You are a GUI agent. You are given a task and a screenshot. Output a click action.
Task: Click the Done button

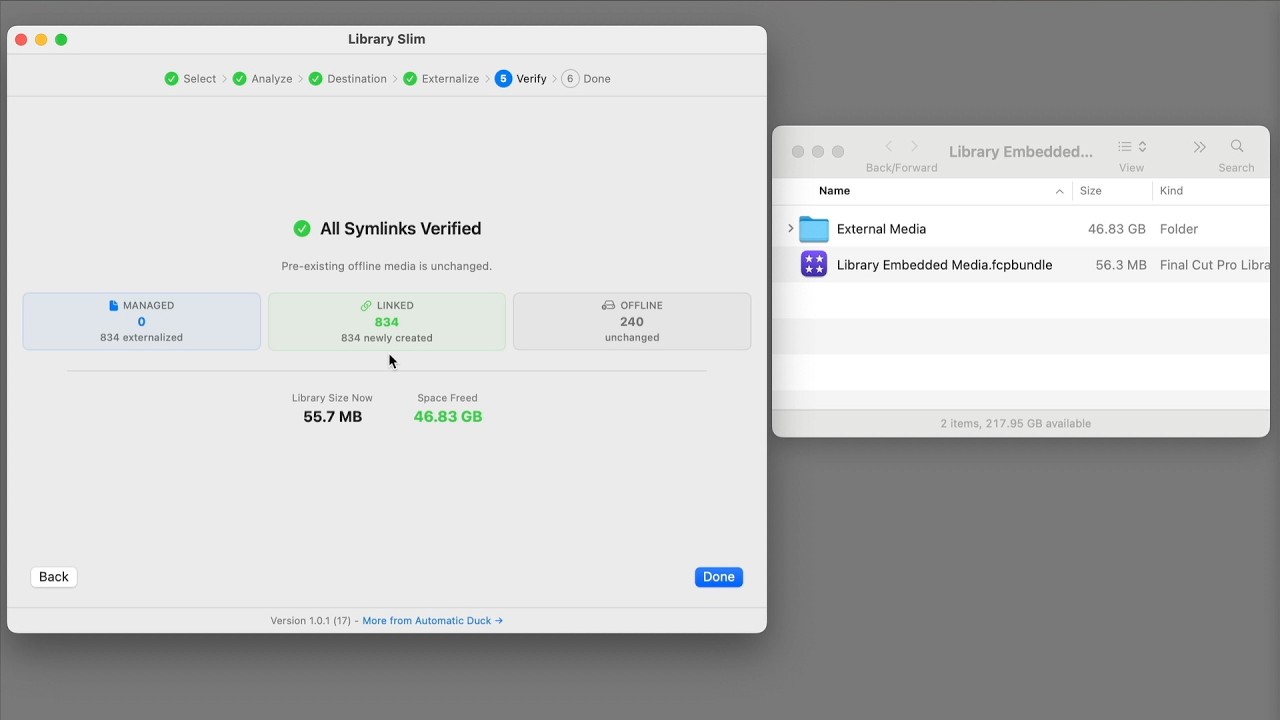[718, 577]
